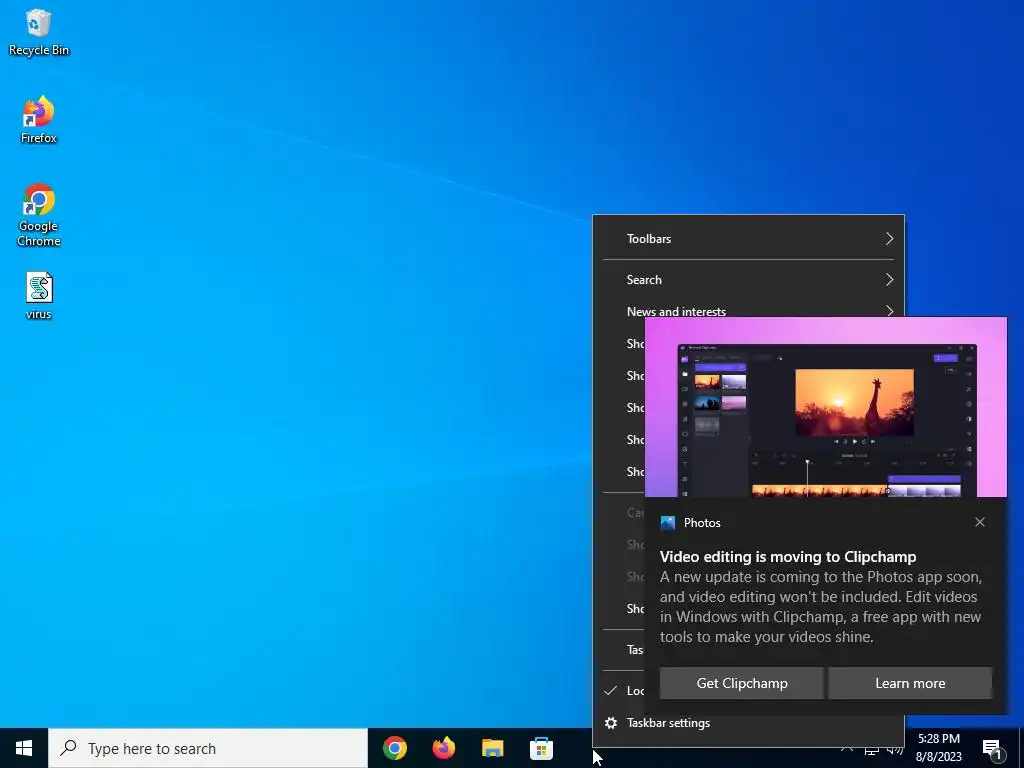Image resolution: width=1024 pixels, height=768 pixels.
Task: Open Microsoft Store from the taskbar
Action: [541, 748]
